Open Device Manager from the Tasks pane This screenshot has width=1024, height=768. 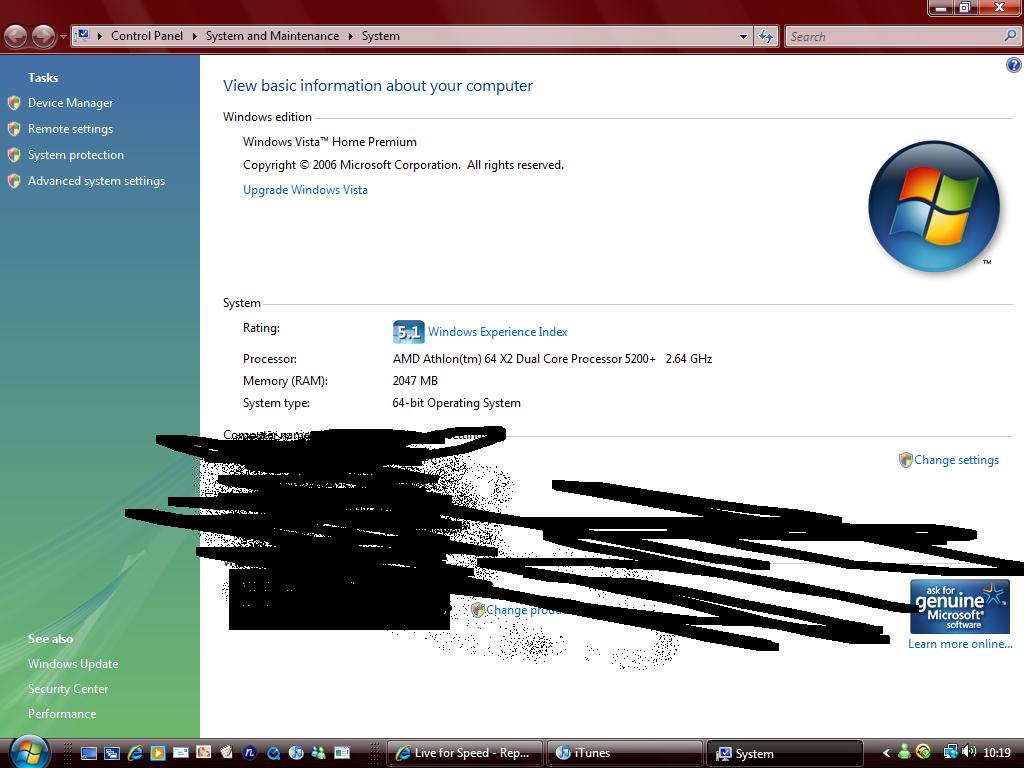coord(71,103)
